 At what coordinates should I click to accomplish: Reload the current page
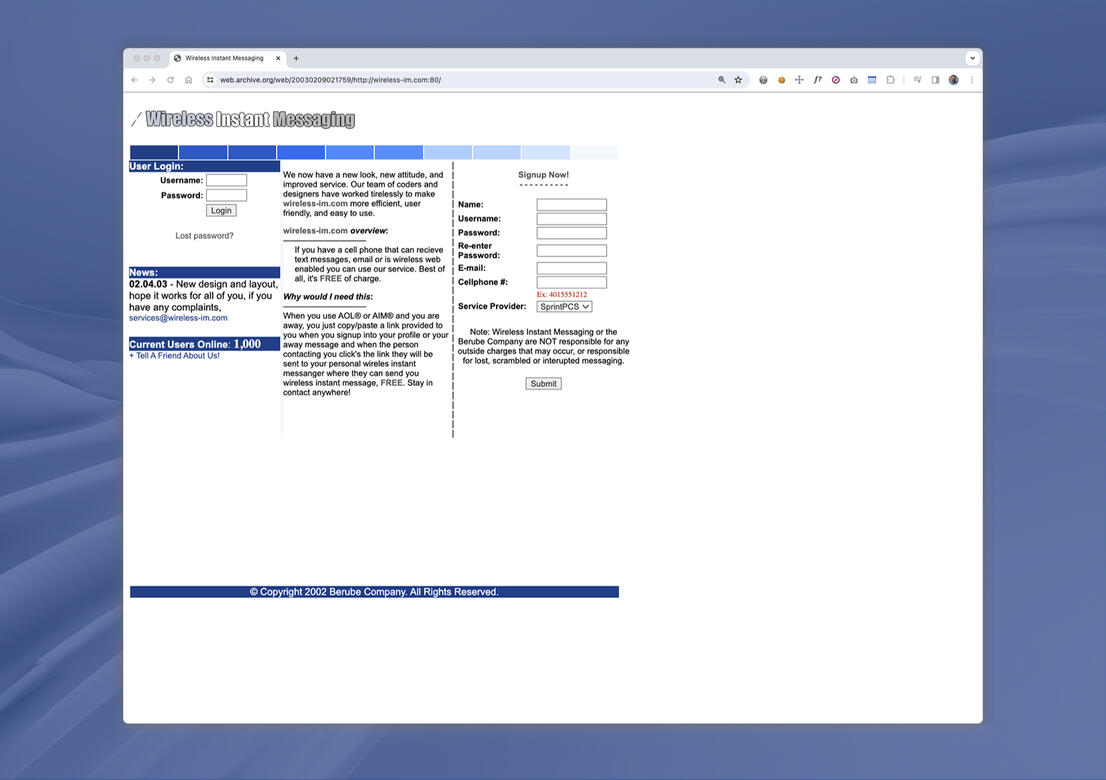coord(170,80)
